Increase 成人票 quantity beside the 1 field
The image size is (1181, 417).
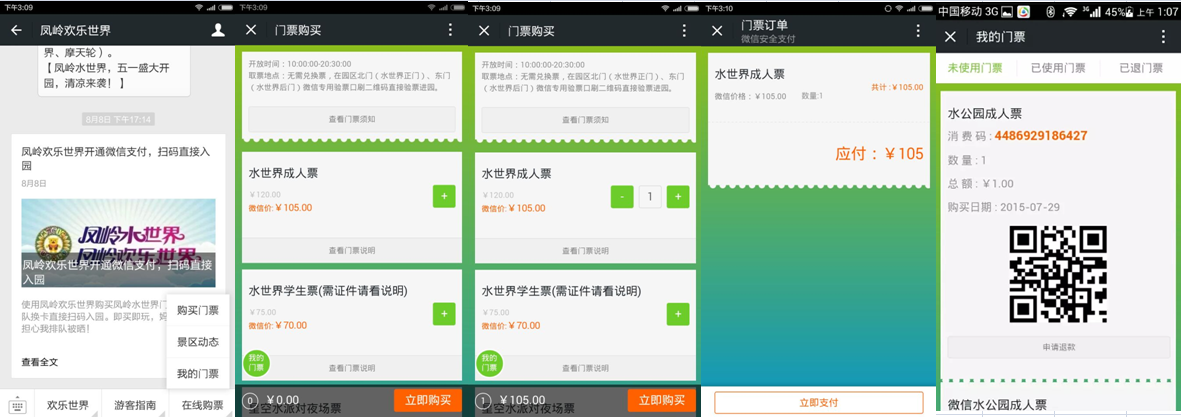(678, 197)
